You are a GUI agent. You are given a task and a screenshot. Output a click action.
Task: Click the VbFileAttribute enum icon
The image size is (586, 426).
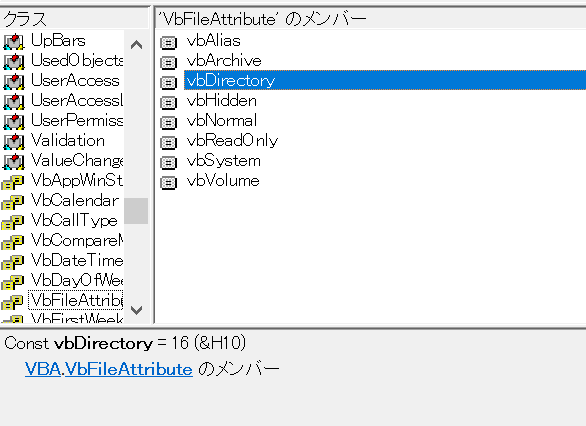[x=13, y=302]
